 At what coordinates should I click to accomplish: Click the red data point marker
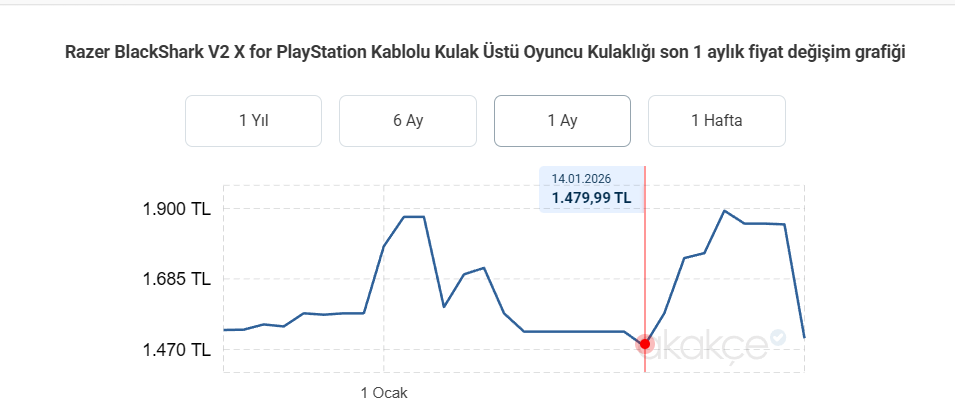(645, 344)
